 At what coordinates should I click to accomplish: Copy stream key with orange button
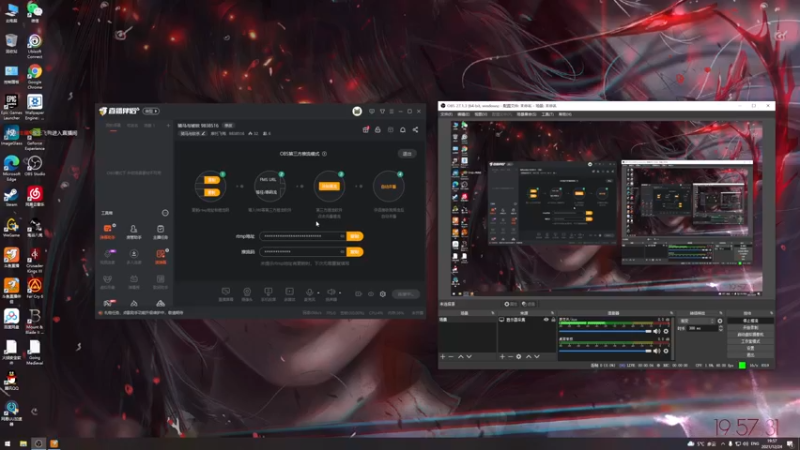pos(355,252)
